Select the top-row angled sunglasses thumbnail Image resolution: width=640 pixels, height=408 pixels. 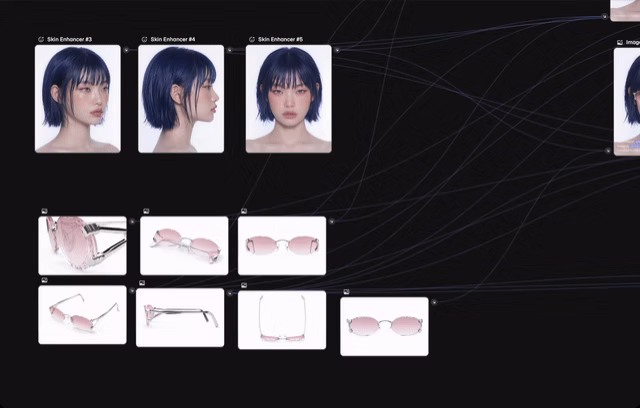click(x=184, y=246)
